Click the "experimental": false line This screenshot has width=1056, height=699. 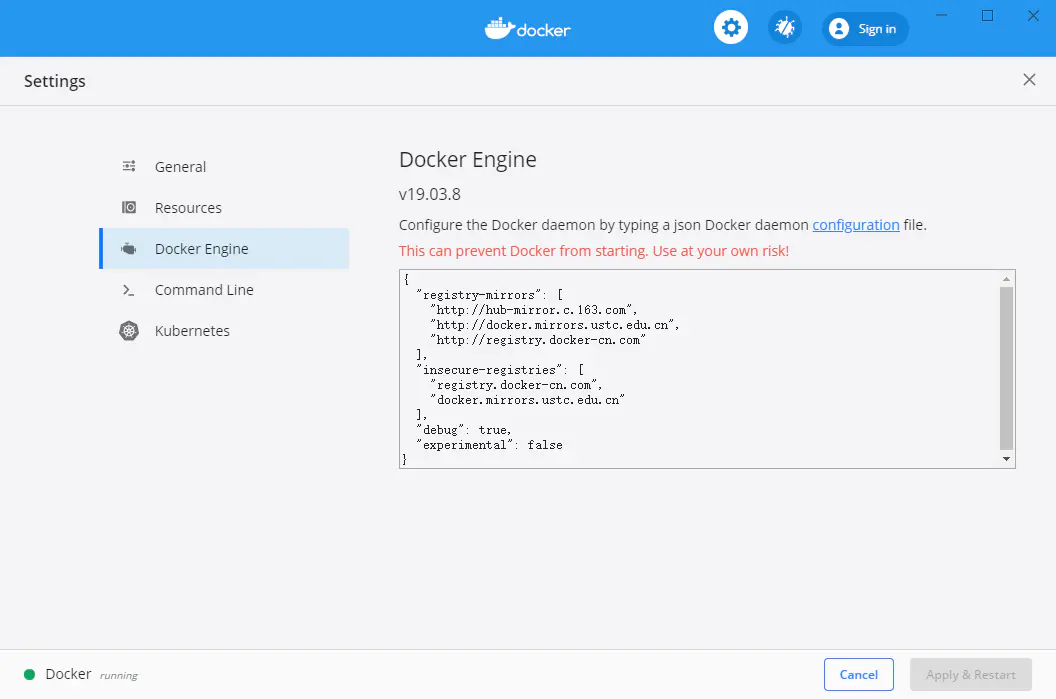(490, 444)
